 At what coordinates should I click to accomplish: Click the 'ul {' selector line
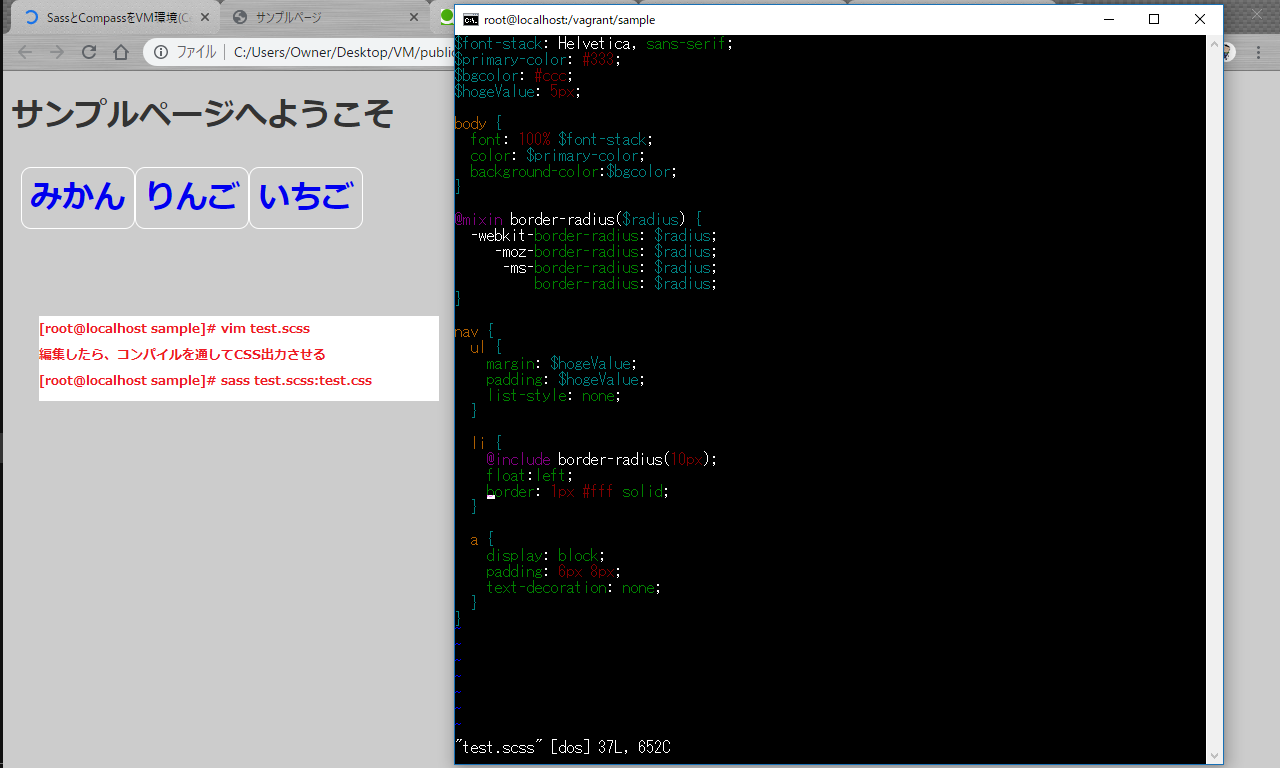click(x=486, y=348)
